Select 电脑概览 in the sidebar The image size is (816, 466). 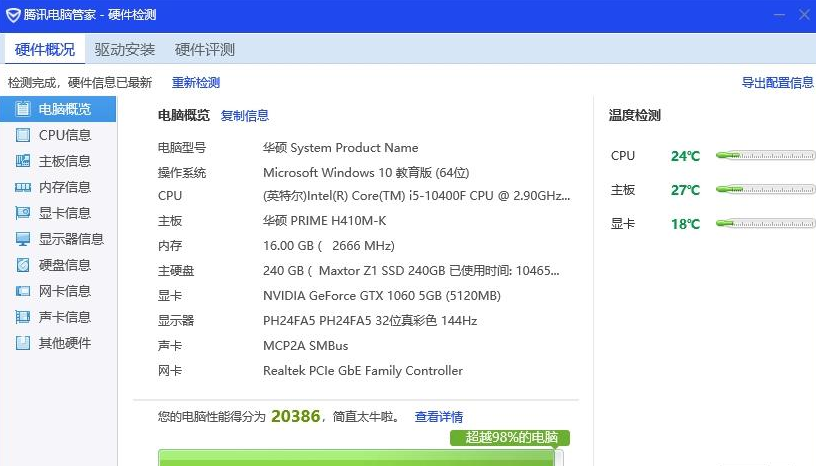tap(58, 109)
